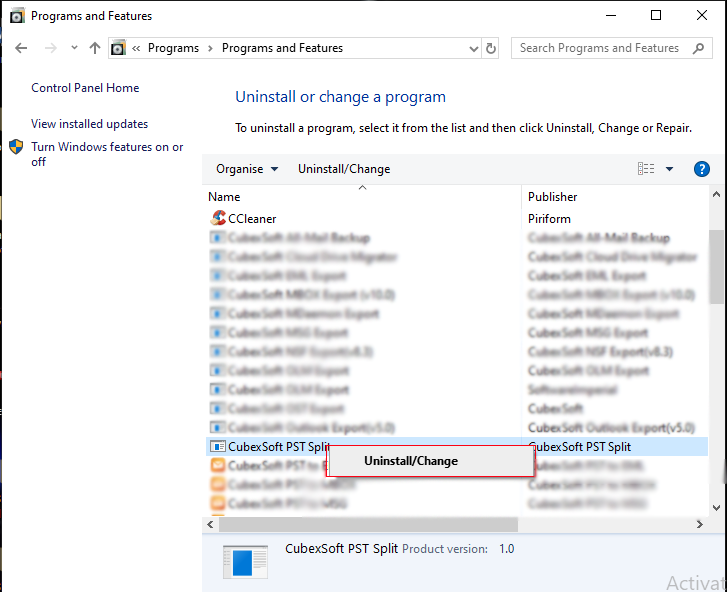Maximize the Programs and Features window
This screenshot has height=592, width=727.
(656, 15)
